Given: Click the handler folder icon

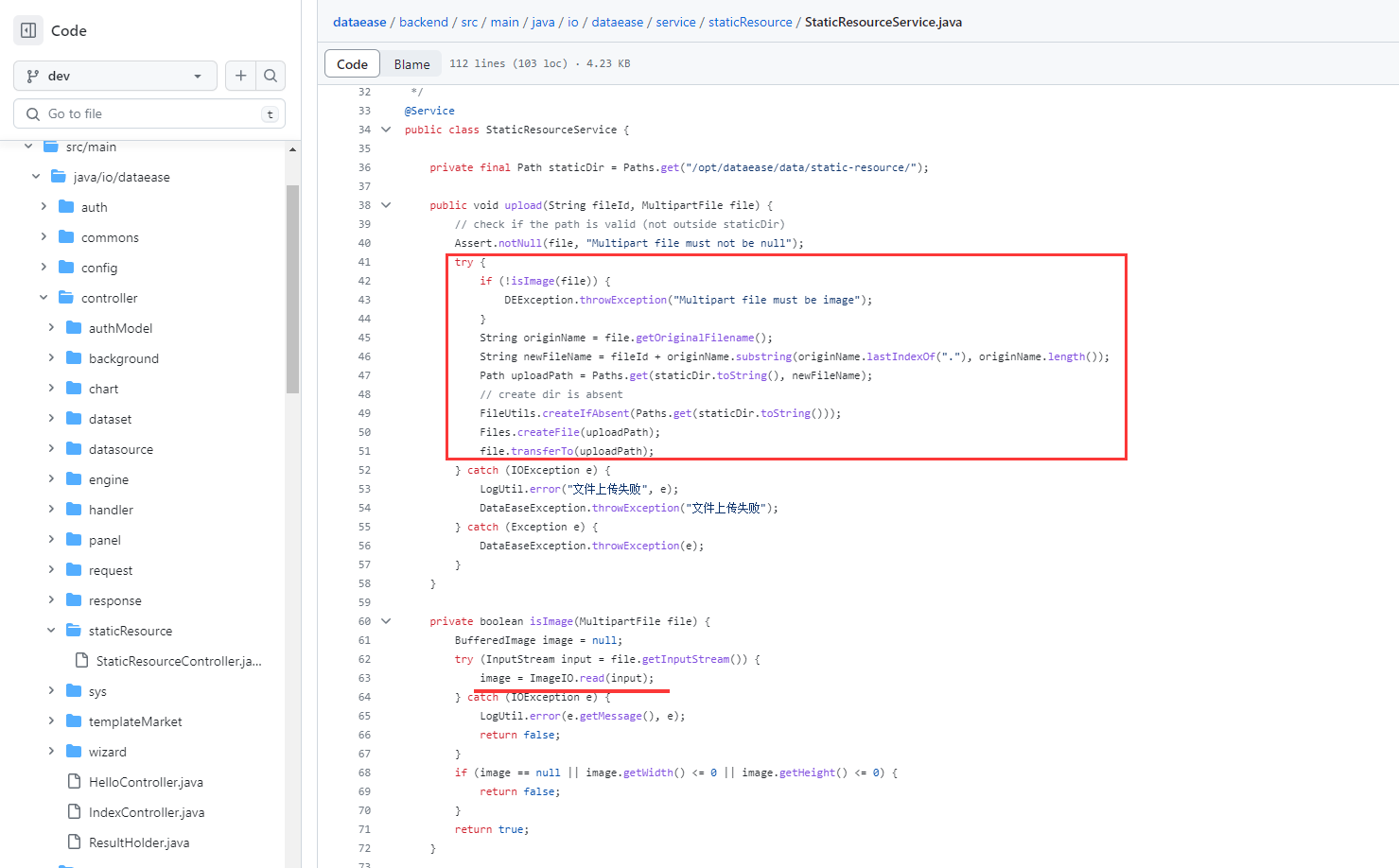Looking at the screenshot, I should point(74,510).
